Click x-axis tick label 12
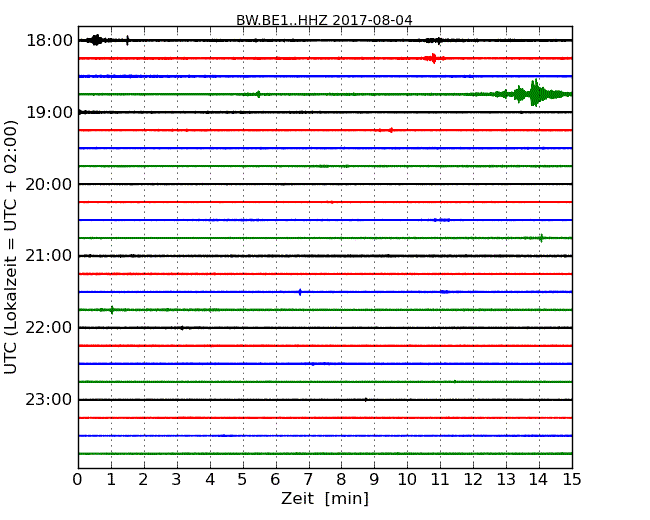This screenshot has width=650, height=520. click(x=473, y=480)
